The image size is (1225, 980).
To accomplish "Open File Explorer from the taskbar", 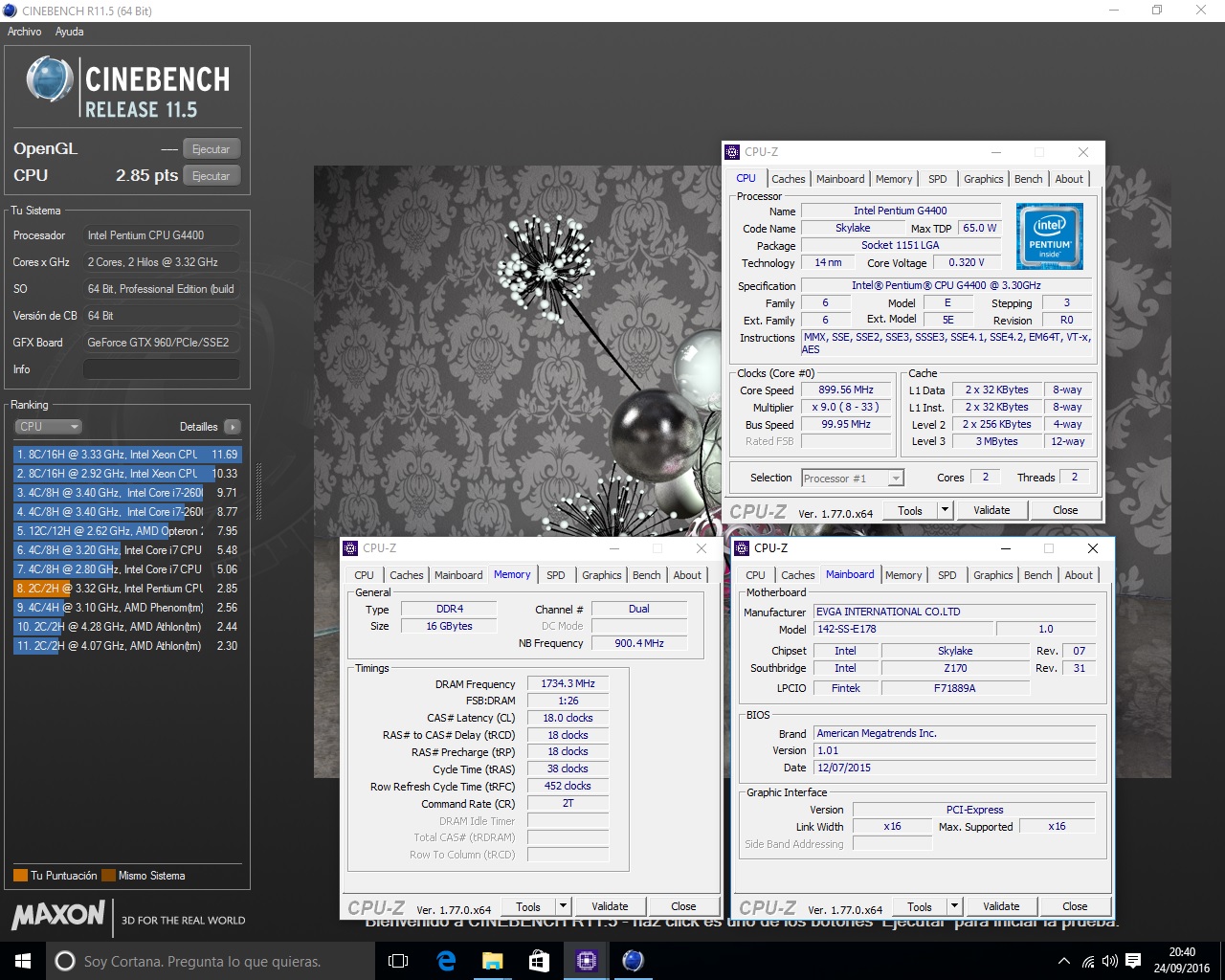I will pos(492,961).
